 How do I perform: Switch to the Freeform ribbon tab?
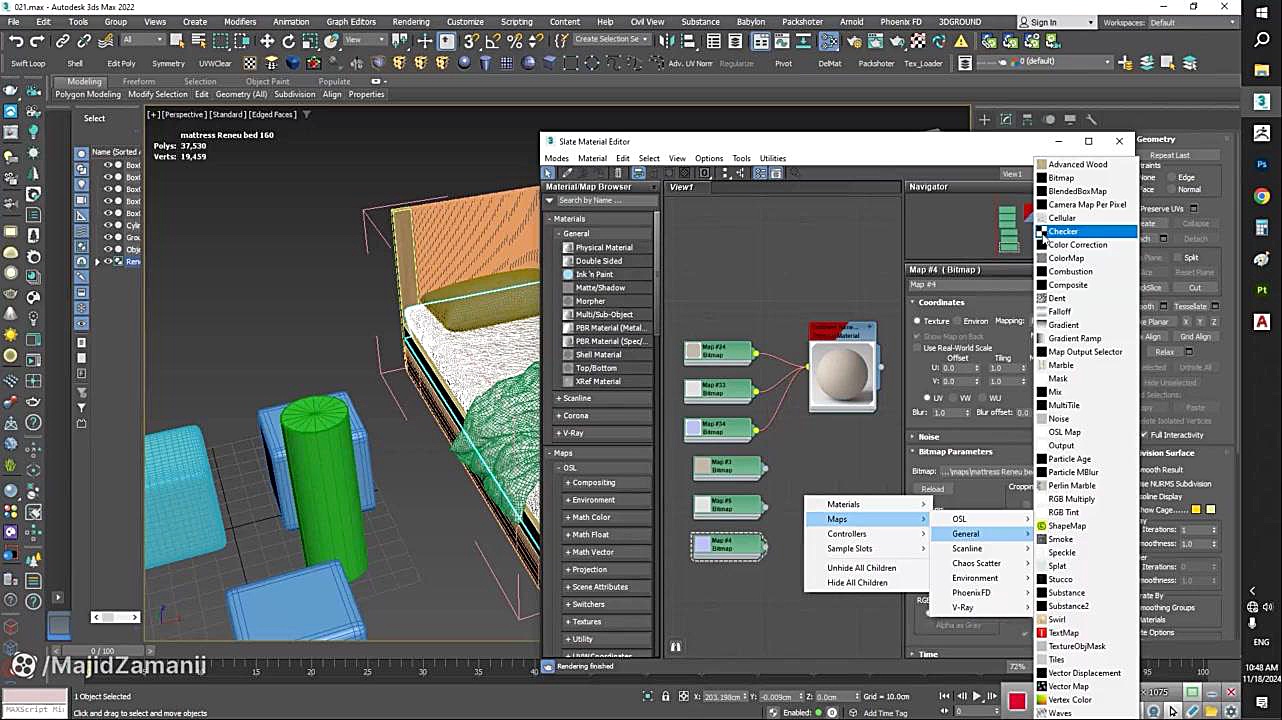(139, 81)
